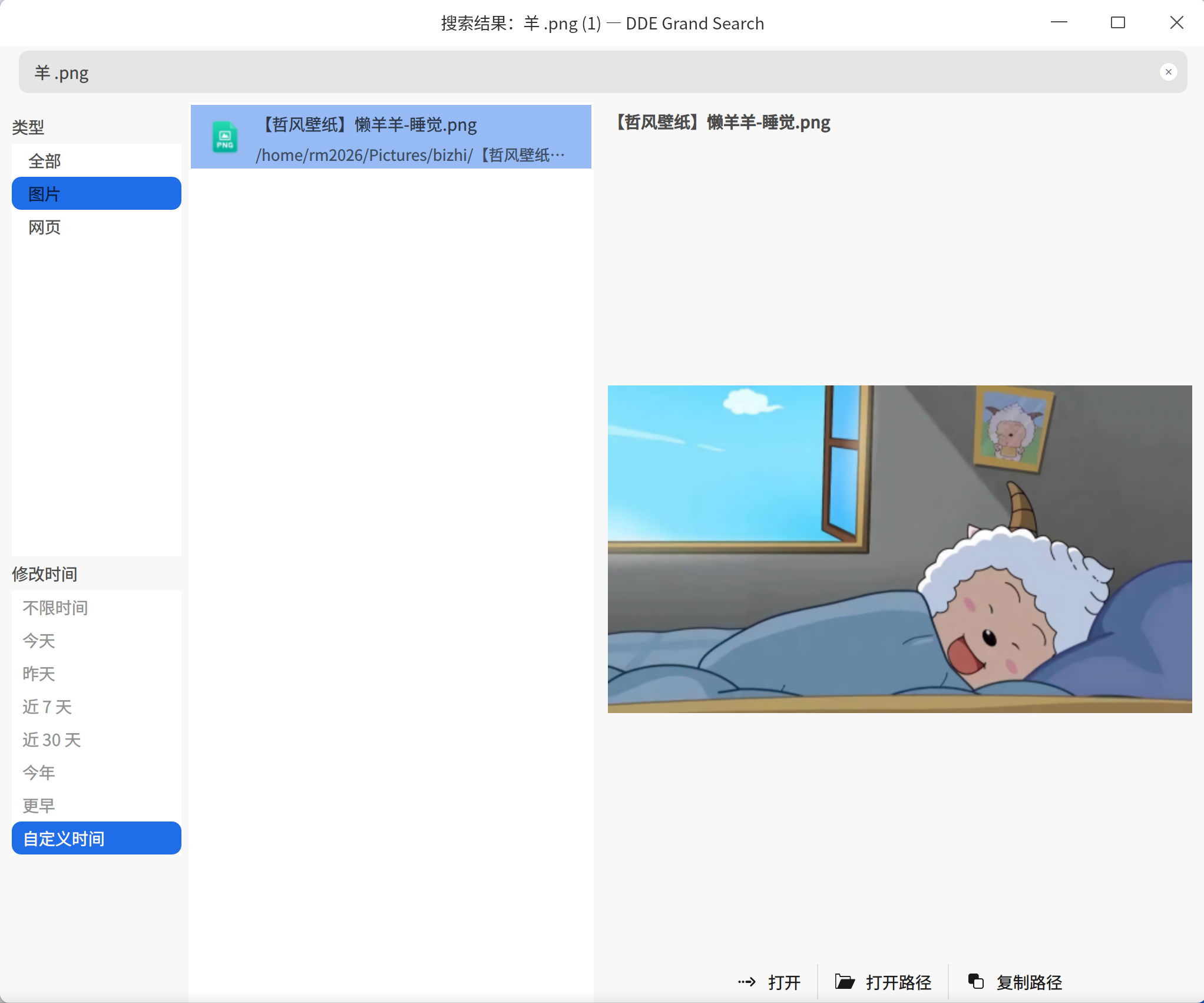Select file name 【哲风壁纸】懒羊羊-睡觉.png in results
Screen dimensions: 1204x1003
[x=368, y=125]
